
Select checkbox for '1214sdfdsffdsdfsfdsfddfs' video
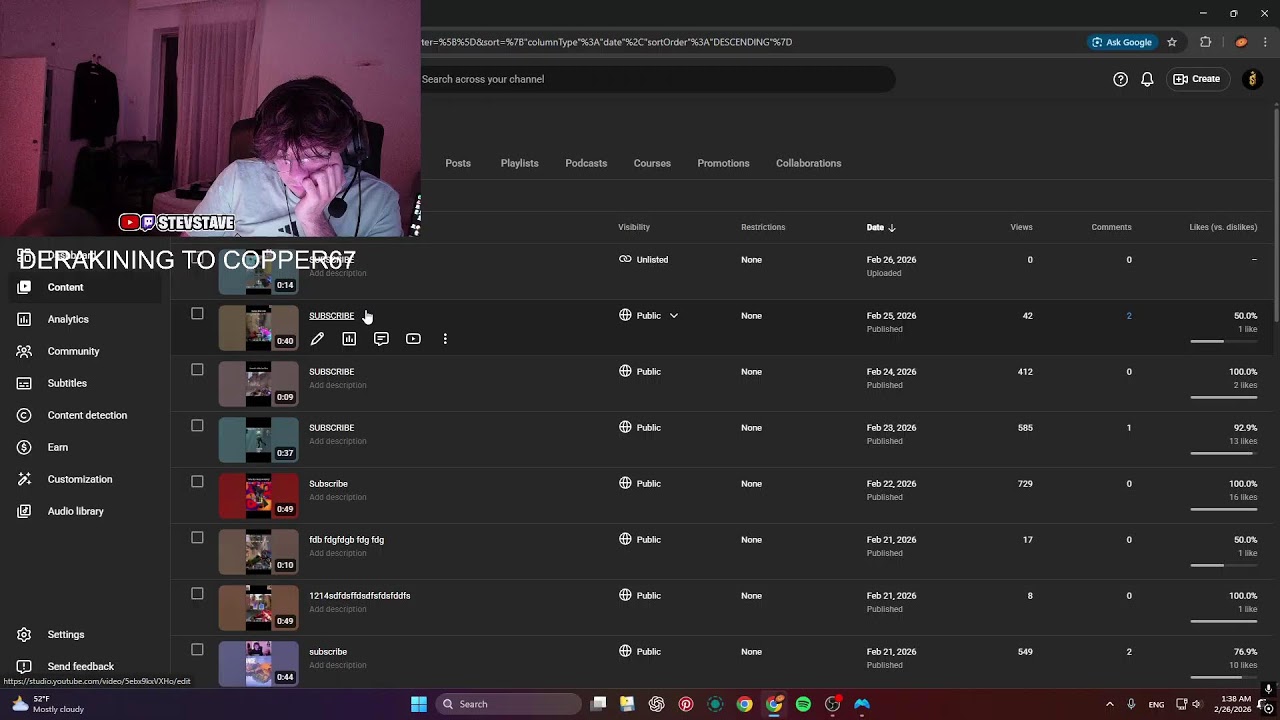pos(197,594)
